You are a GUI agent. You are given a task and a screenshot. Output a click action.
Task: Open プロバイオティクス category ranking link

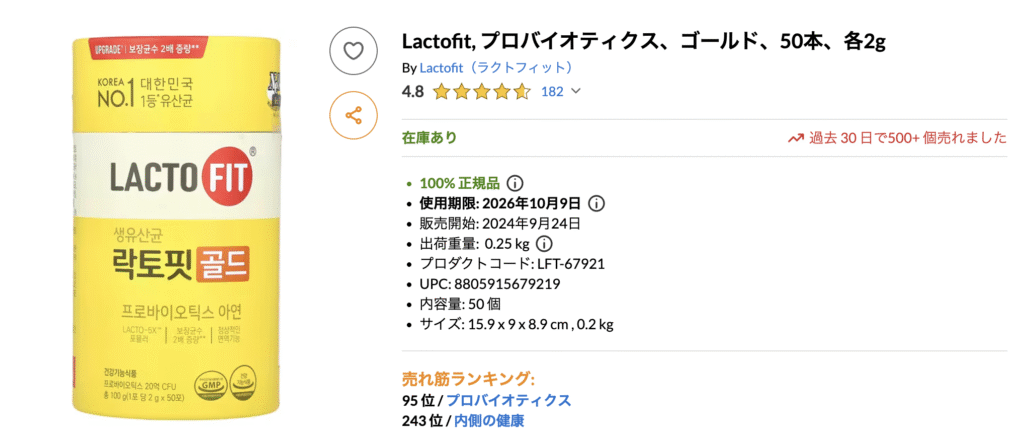coord(509,400)
